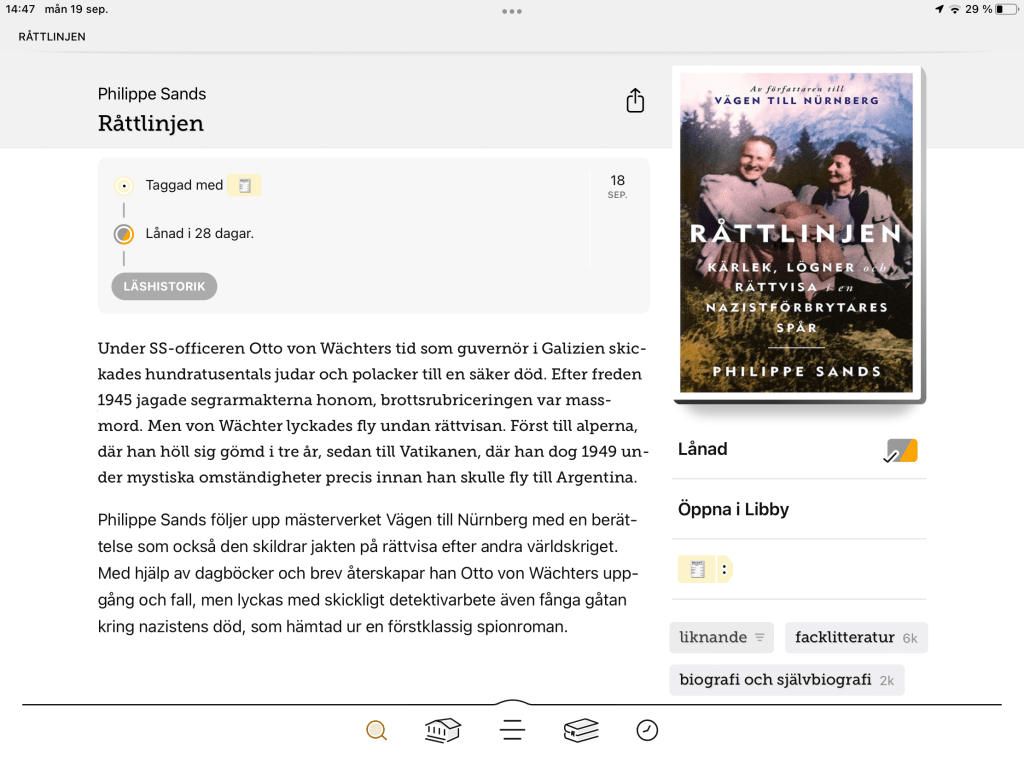Viewport: 1024px width, 768px height.
Task: Tap the orange loan status badge
Action: pos(901,451)
